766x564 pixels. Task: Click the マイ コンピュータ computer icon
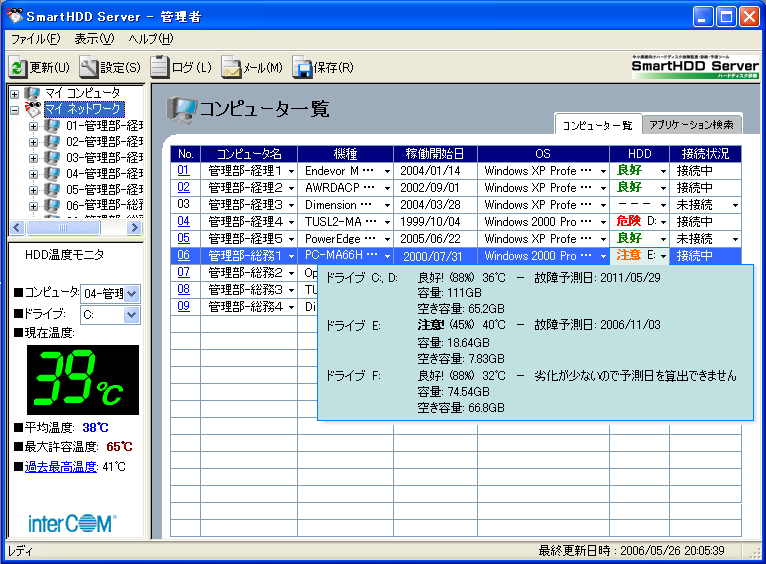[32, 93]
